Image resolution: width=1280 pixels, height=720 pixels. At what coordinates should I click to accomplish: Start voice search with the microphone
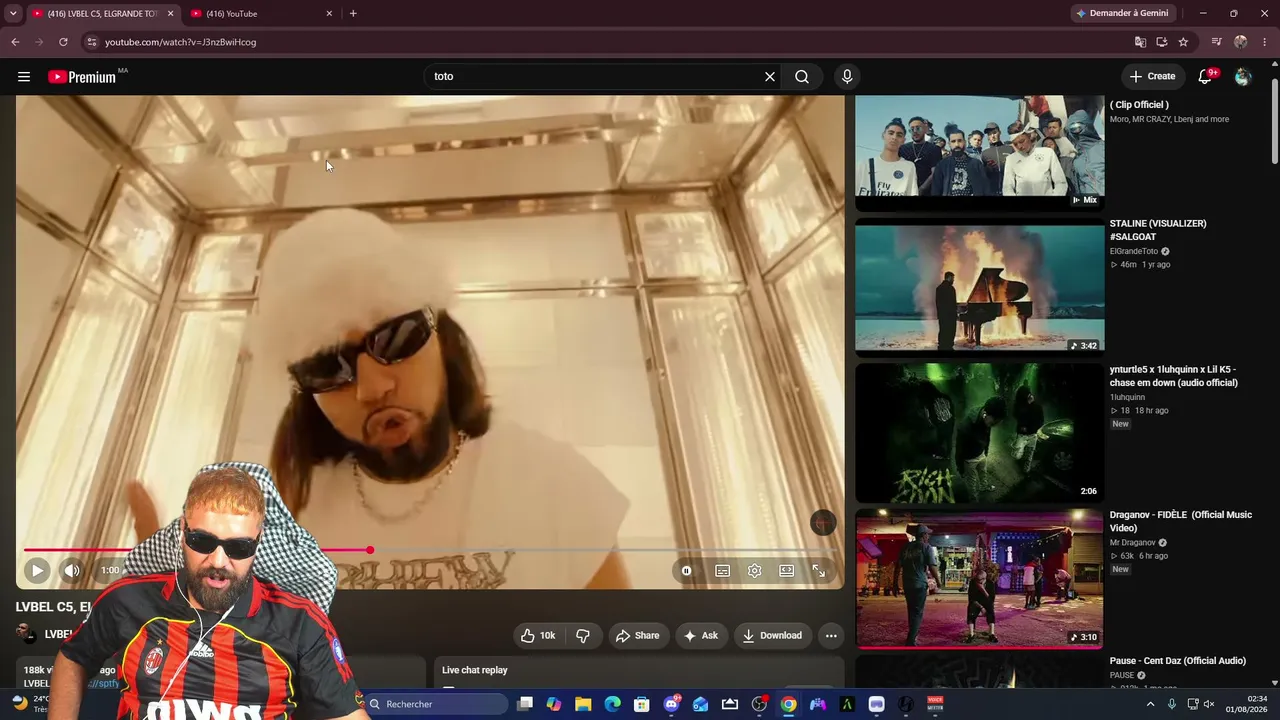pos(847,77)
